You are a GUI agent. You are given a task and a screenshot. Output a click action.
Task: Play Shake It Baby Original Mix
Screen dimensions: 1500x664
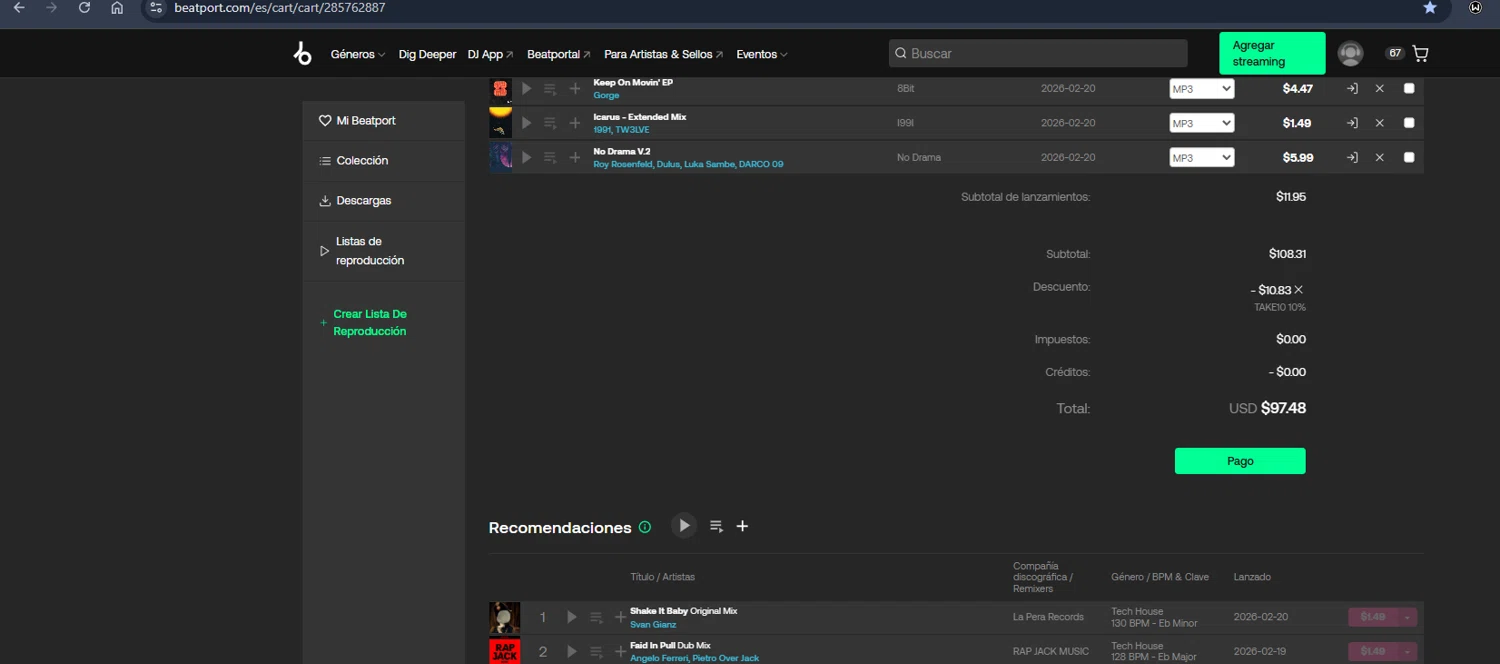pos(572,617)
